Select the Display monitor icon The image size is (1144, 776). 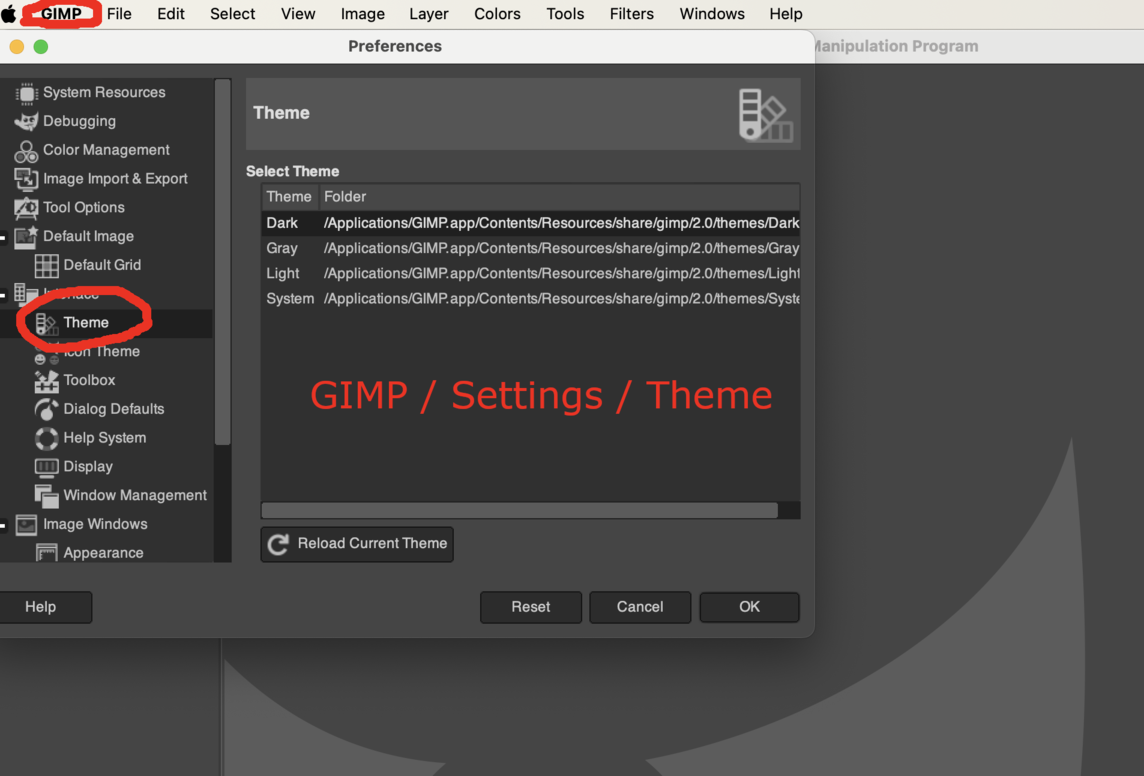point(46,467)
